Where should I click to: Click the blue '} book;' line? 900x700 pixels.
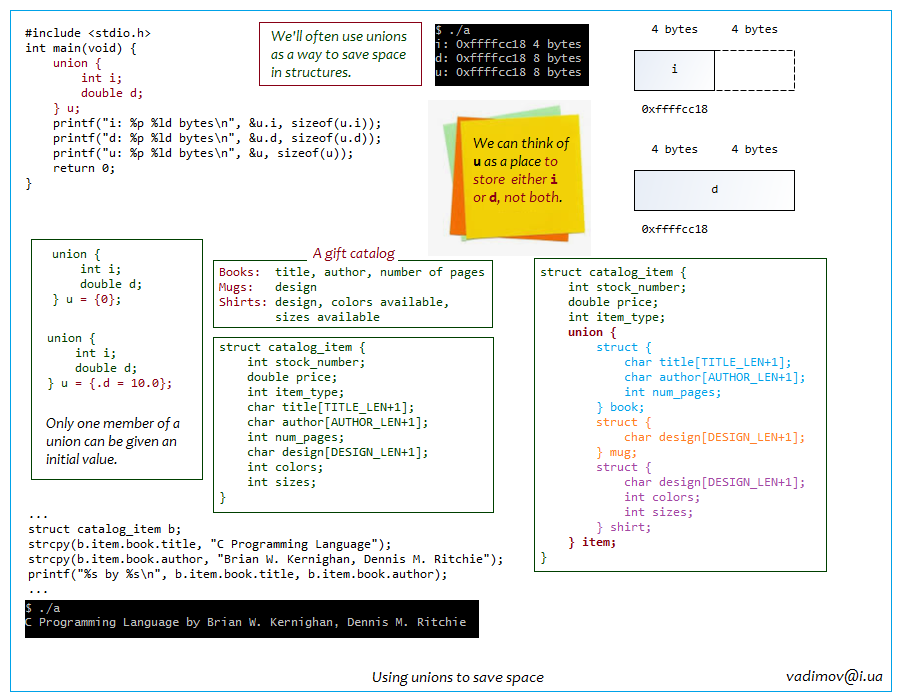(620, 407)
